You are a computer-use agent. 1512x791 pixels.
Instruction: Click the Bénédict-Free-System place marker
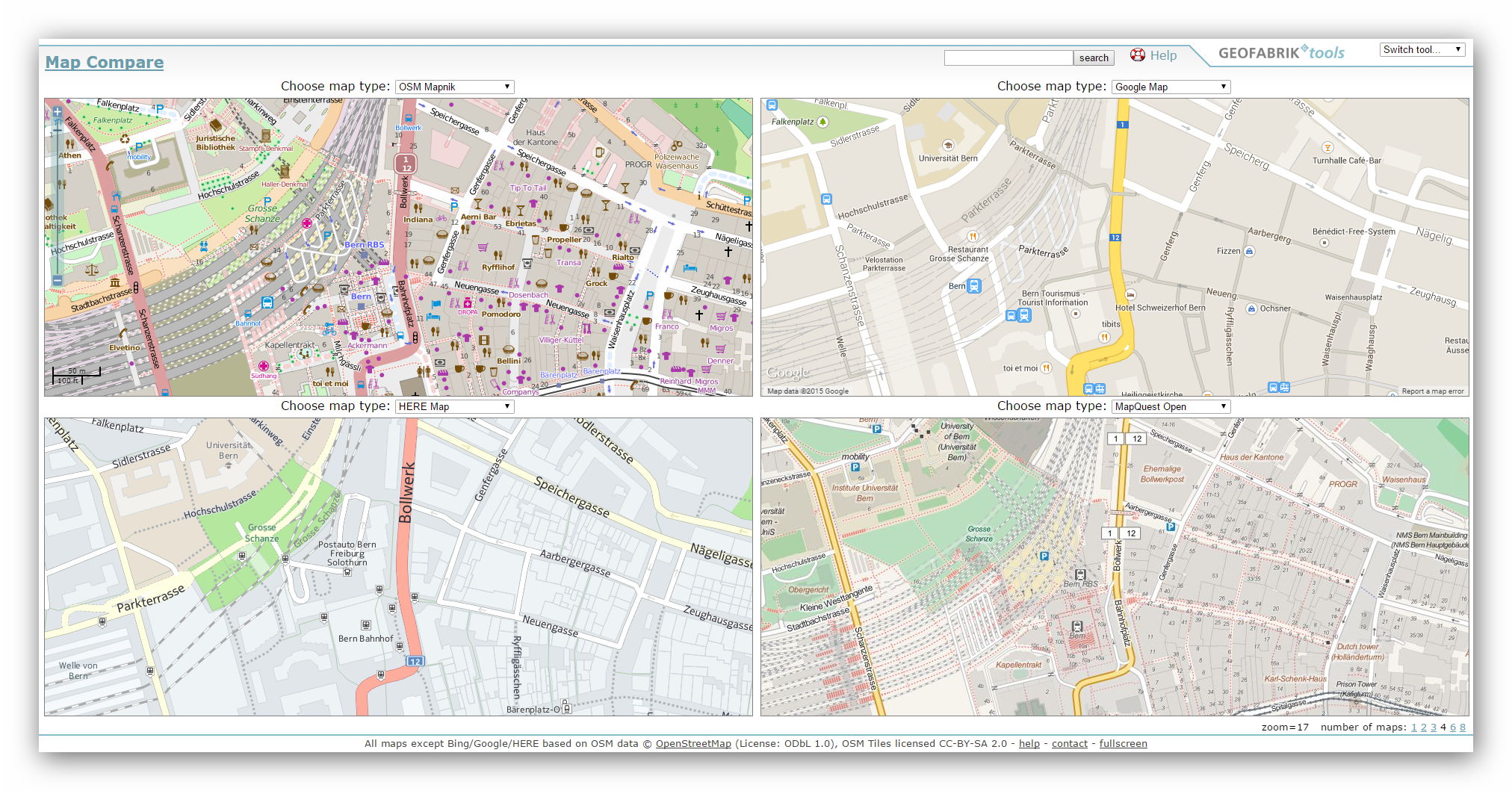pyautogui.click(x=1324, y=243)
